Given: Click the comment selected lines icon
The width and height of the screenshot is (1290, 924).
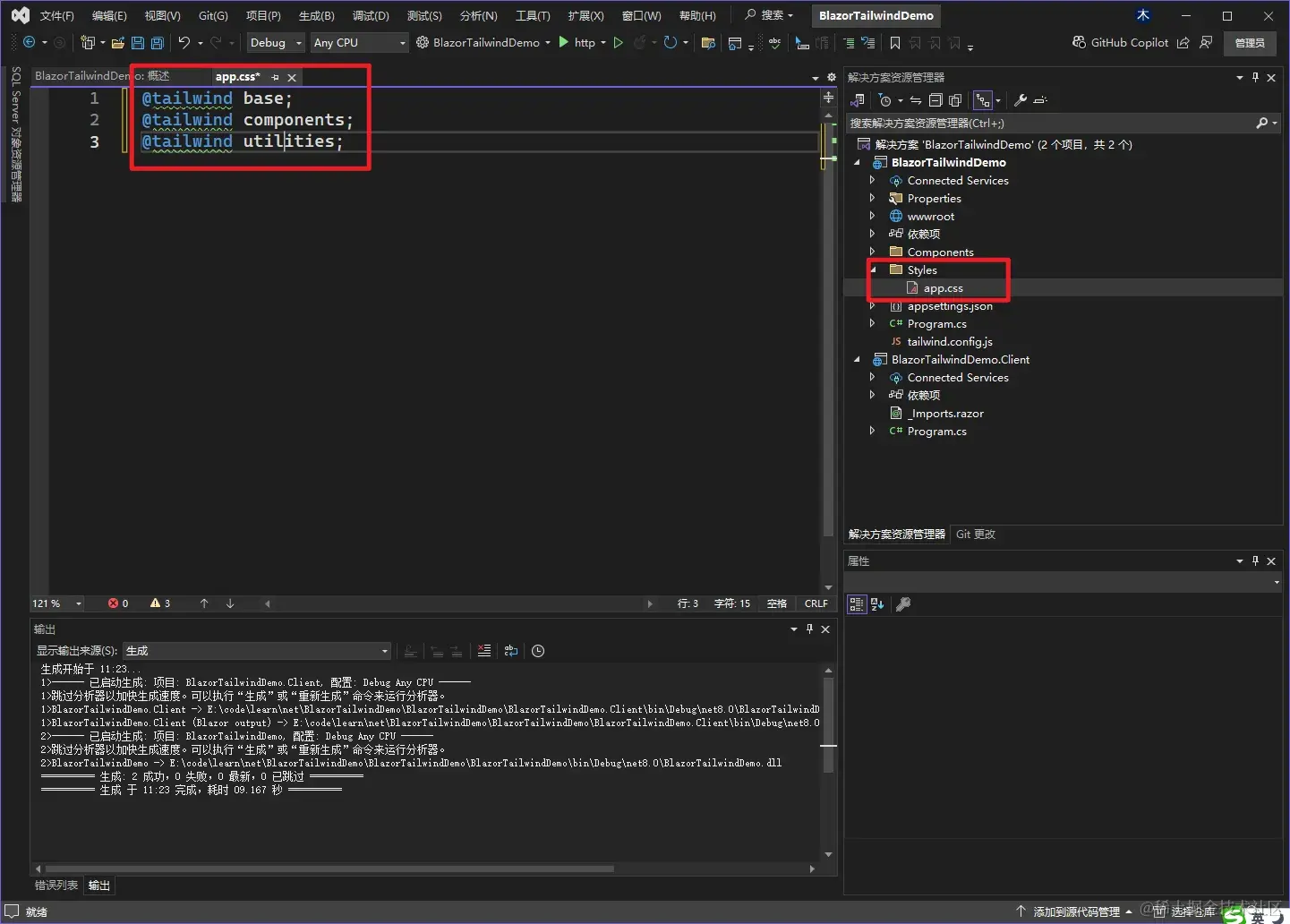Looking at the screenshot, I should (x=848, y=42).
